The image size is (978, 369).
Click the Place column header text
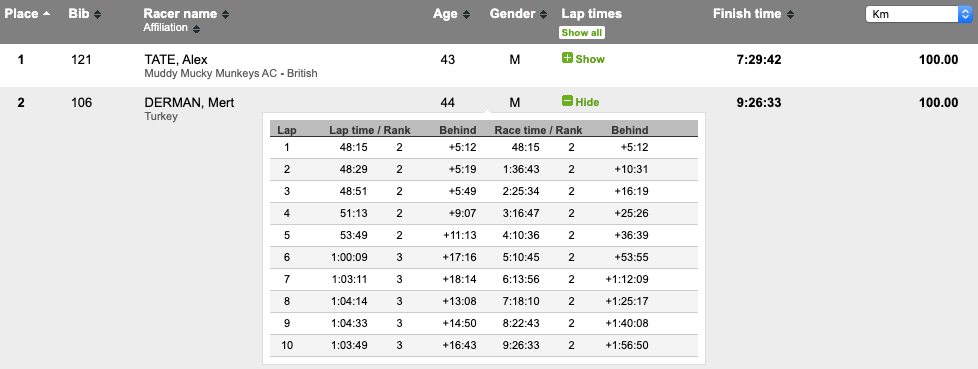22,14
